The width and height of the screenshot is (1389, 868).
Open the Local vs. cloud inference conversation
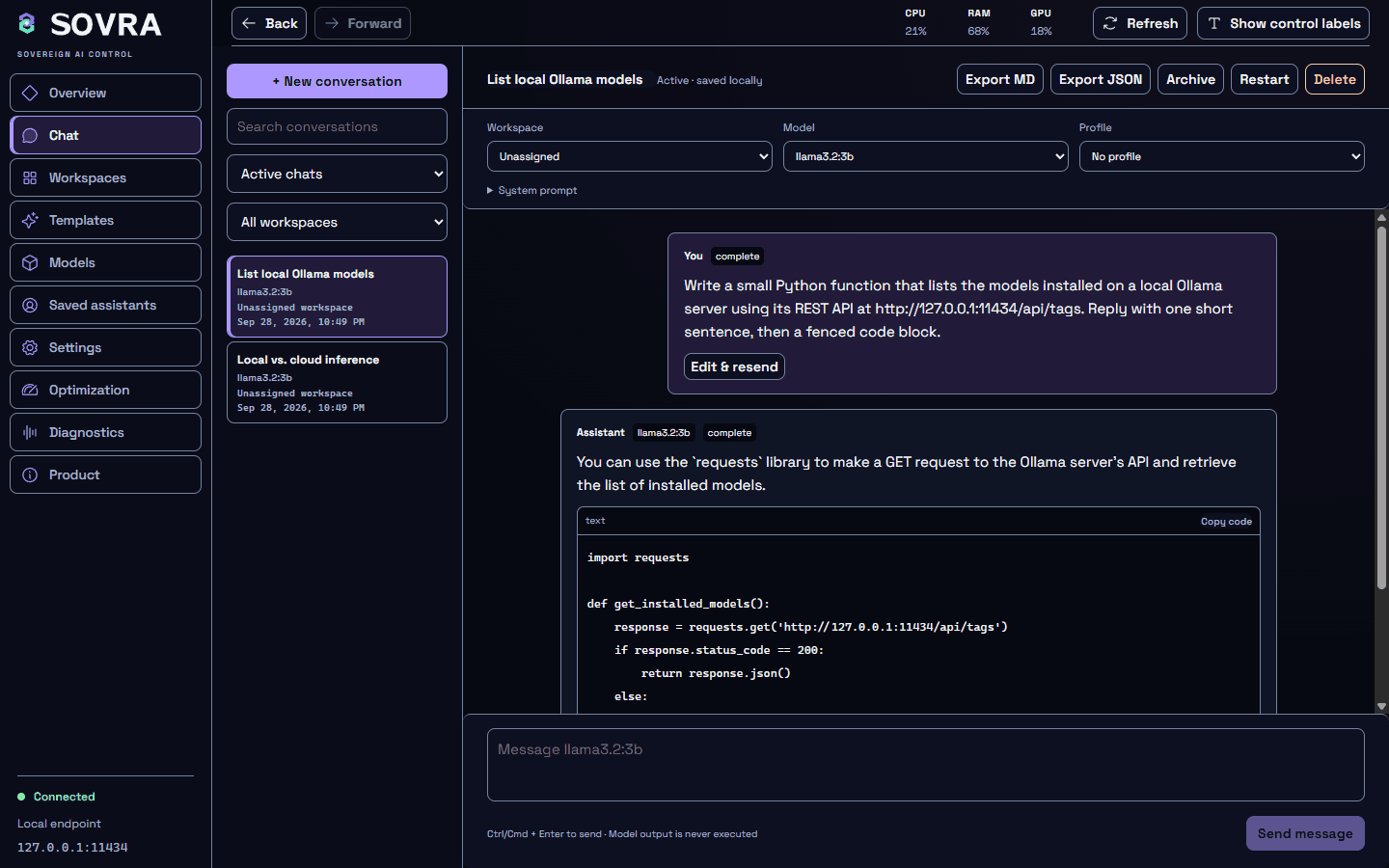tap(337, 382)
